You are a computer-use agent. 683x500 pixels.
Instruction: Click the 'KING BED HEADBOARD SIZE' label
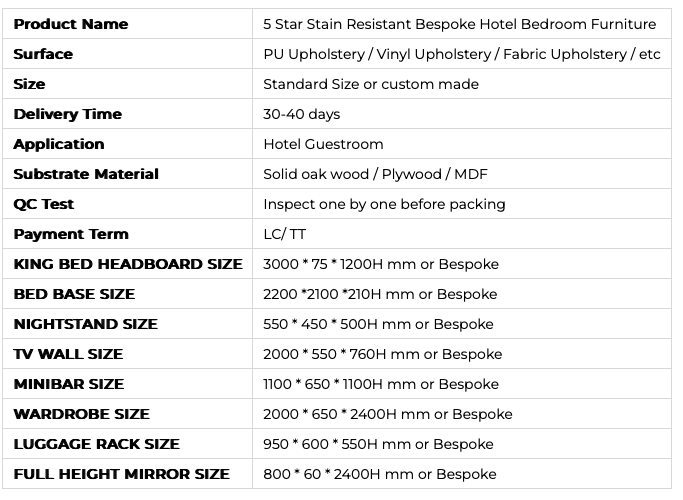128,264
